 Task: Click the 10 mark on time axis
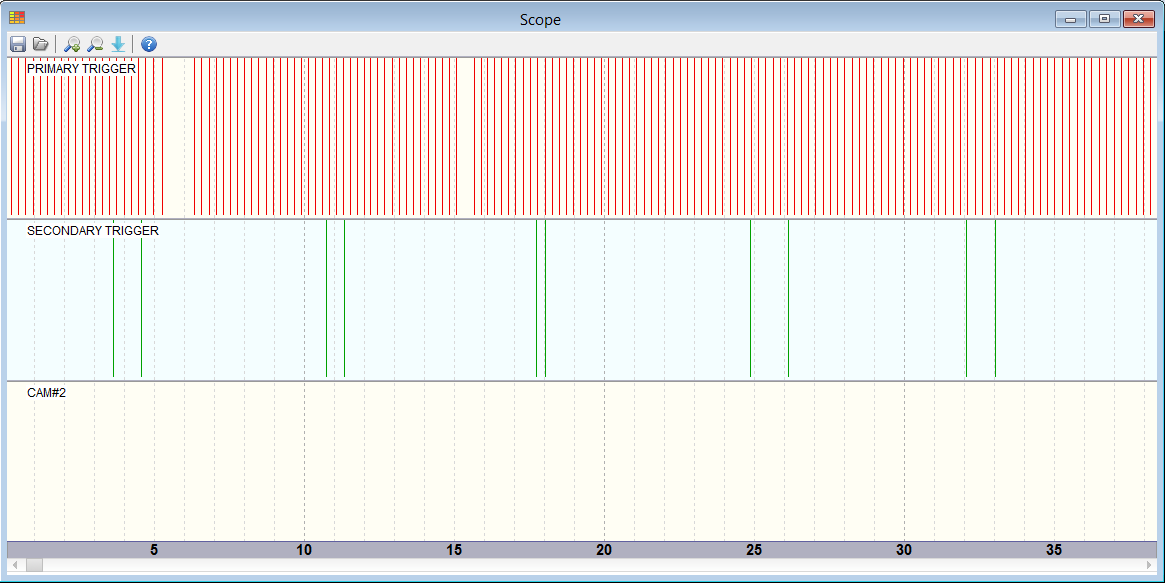click(304, 550)
